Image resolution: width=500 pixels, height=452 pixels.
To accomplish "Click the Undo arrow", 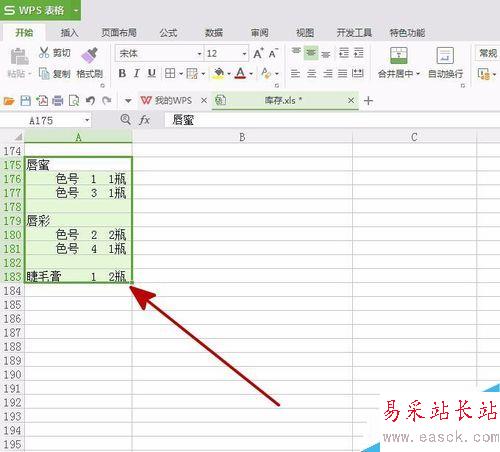I will [90, 100].
